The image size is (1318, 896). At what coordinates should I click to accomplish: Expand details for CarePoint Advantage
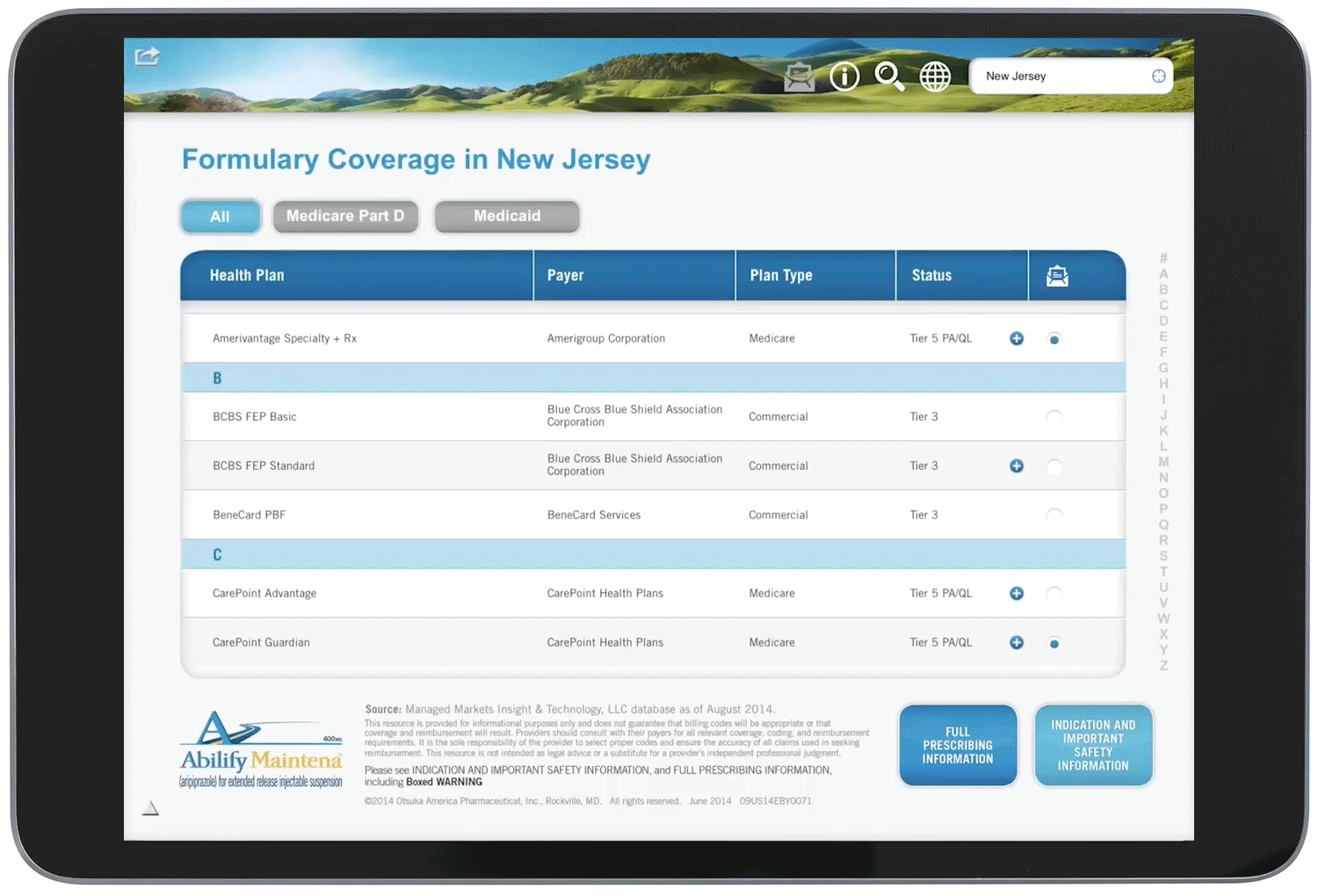point(1017,593)
